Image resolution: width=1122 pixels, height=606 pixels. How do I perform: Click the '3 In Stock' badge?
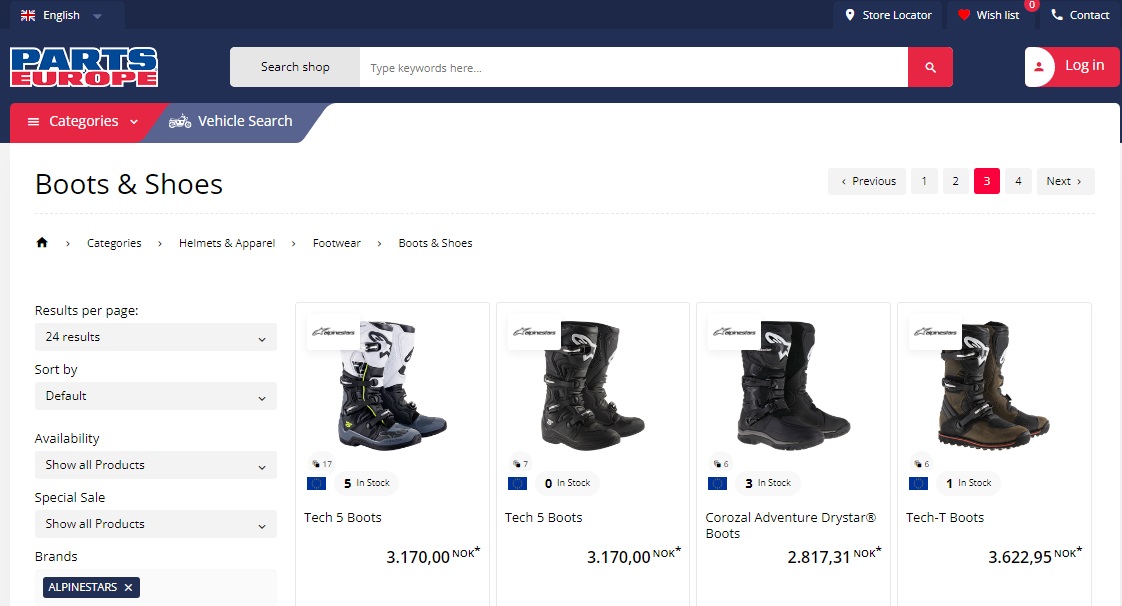coord(768,484)
